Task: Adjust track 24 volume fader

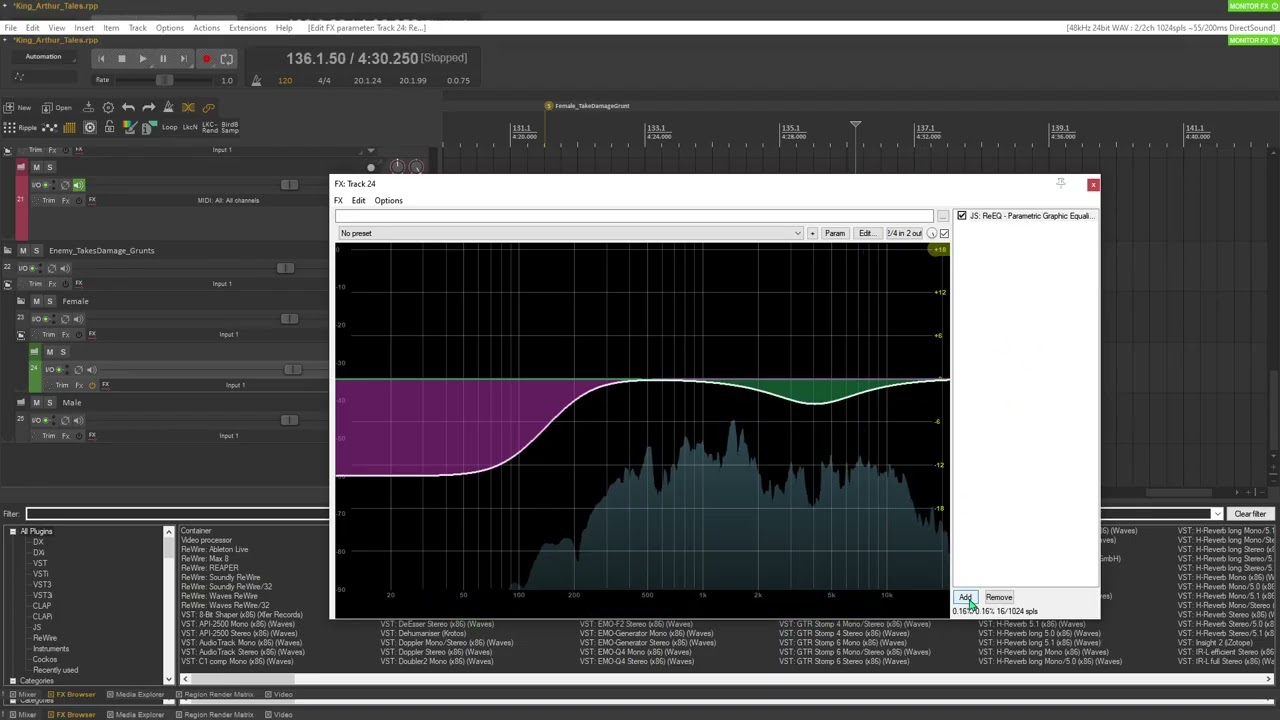Action: tap(293, 370)
